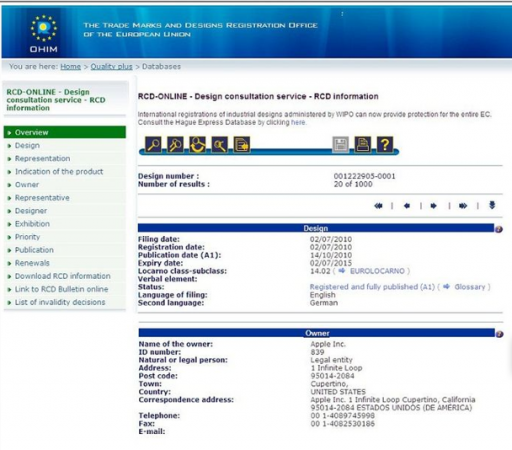Go to next result with right arrow
This screenshot has height=450, width=512.
click(x=433, y=206)
